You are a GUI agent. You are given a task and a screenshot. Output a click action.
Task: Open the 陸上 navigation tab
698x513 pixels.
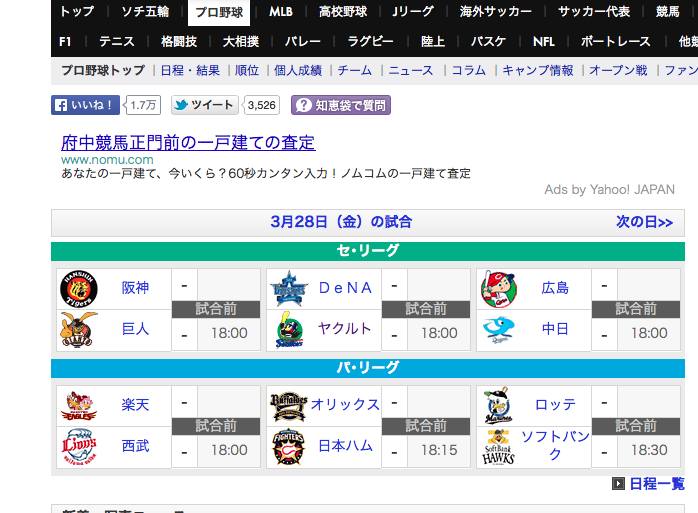pos(433,42)
